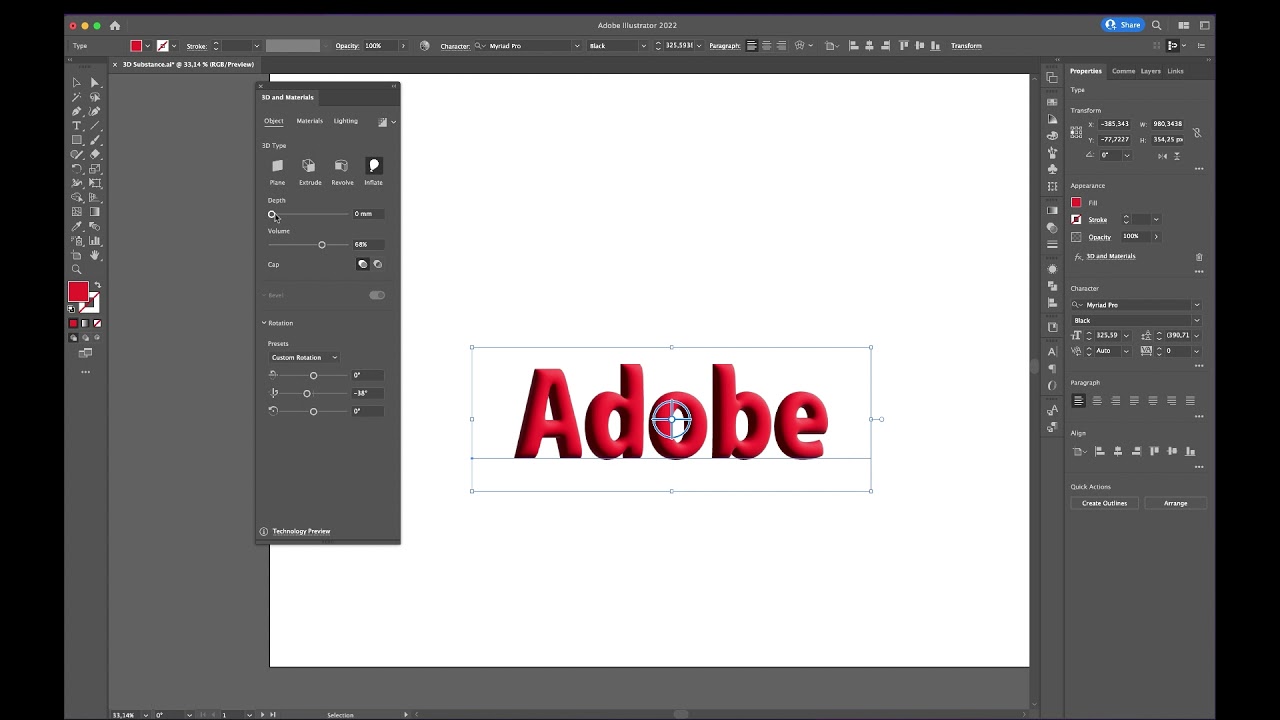Pick the Eyedropper tool

point(76,226)
